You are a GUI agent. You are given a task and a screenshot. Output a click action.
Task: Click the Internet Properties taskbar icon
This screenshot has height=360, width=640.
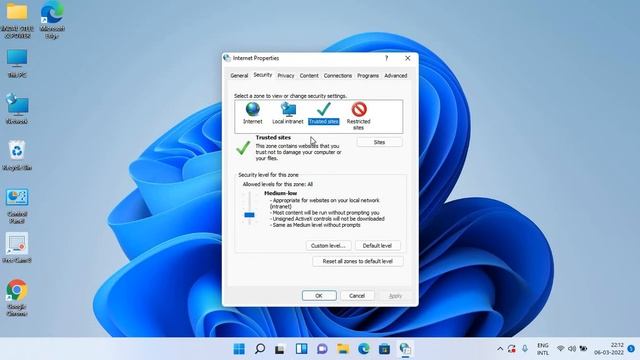click(405, 349)
